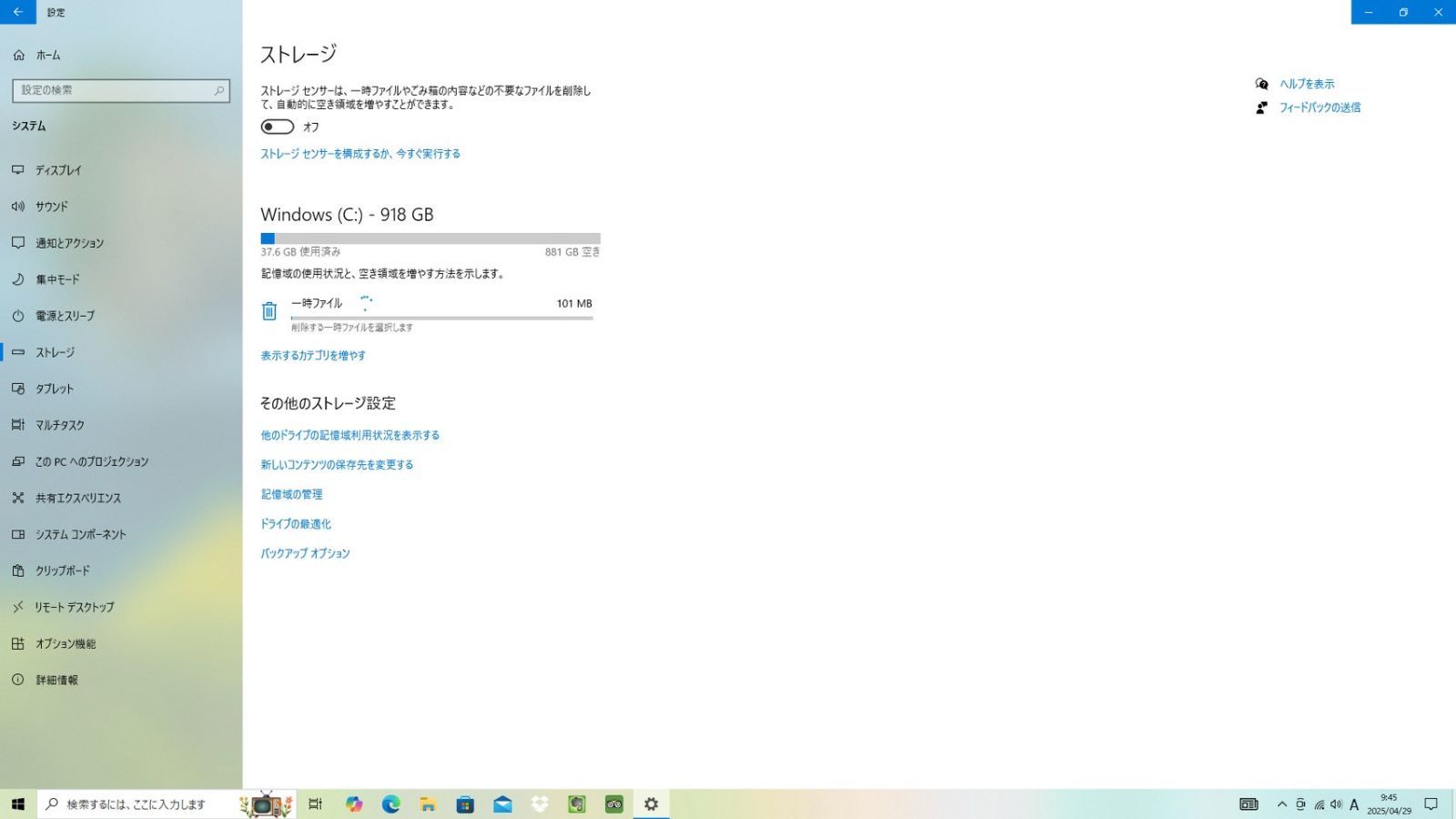The width and height of the screenshot is (1456, 819).
Task: Open Task View on the taskbar
Action: click(x=316, y=804)
